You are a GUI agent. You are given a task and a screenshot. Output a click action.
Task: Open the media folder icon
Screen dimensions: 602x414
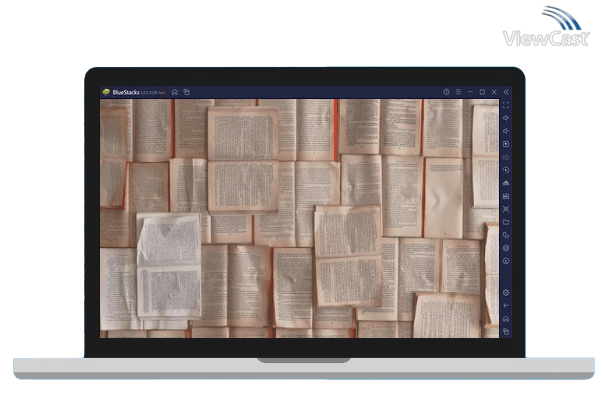(506, 222)
